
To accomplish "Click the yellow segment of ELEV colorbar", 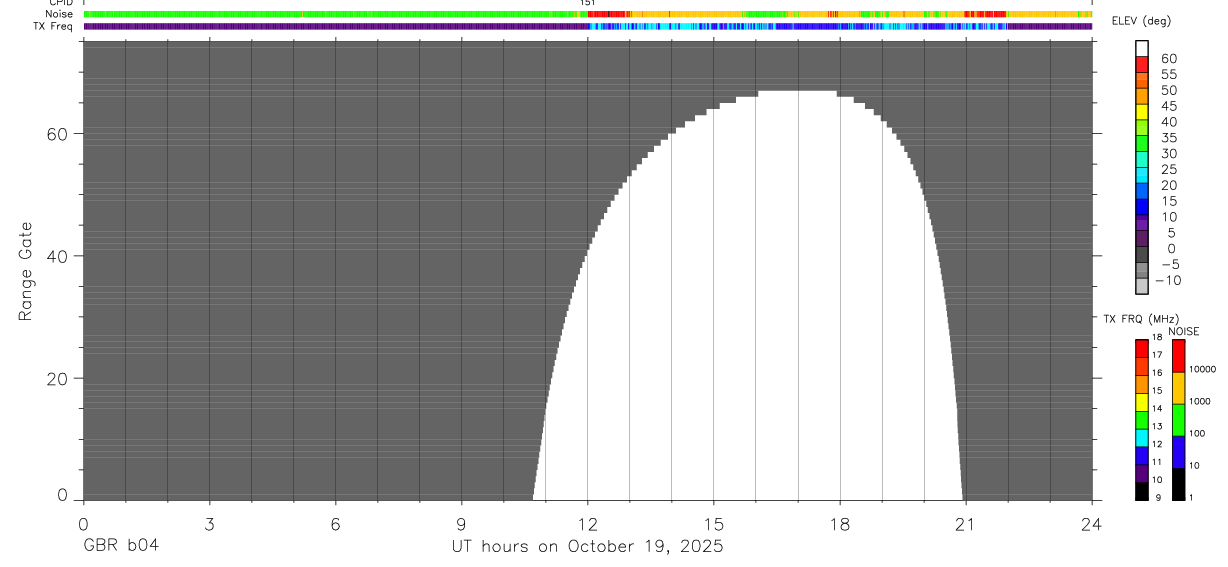I will point(1142,112).
